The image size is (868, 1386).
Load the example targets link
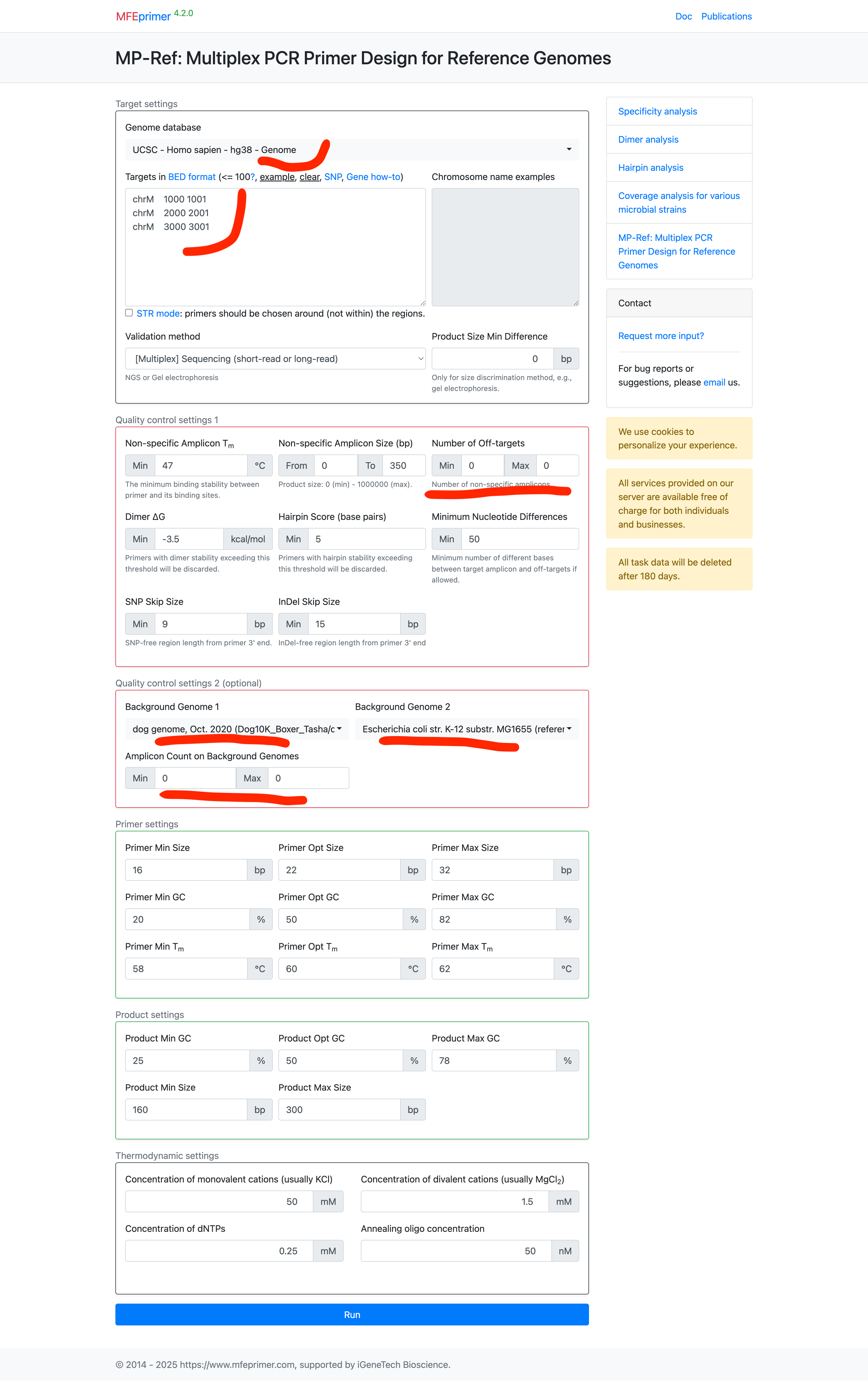[x=277, y=177]
